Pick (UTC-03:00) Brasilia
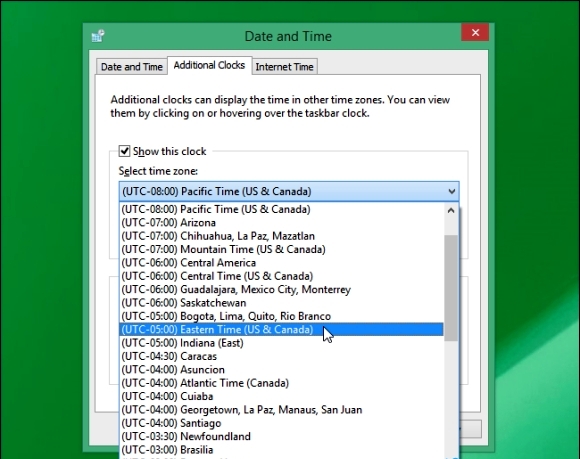580x459 pixels. tap(281, 450)
